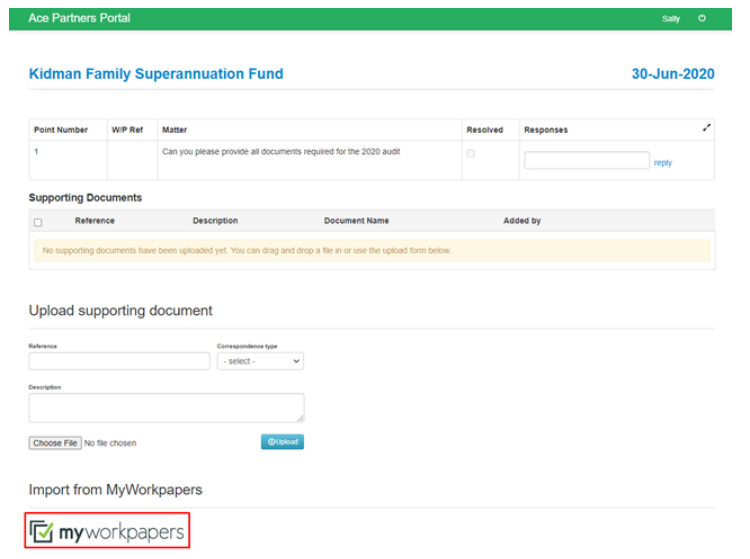Click the blue Upload button
This screenshot has width=750, height=559.
click(282, 442)
